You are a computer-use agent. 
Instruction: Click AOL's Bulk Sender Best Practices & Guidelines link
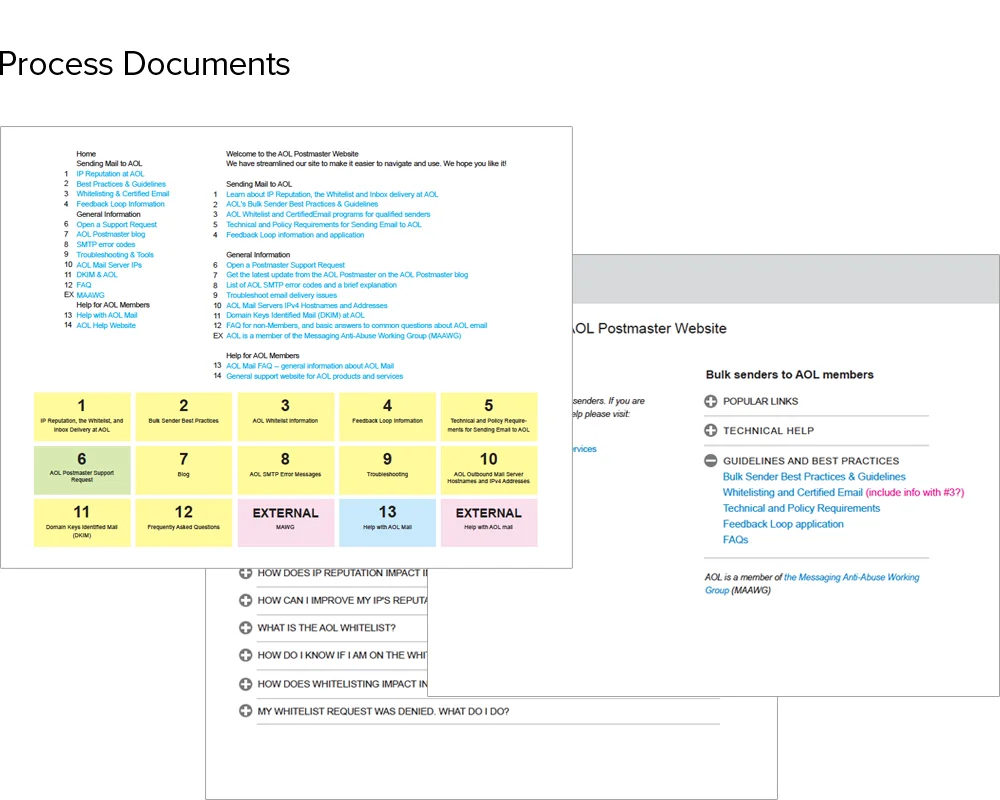coord(302,204)
